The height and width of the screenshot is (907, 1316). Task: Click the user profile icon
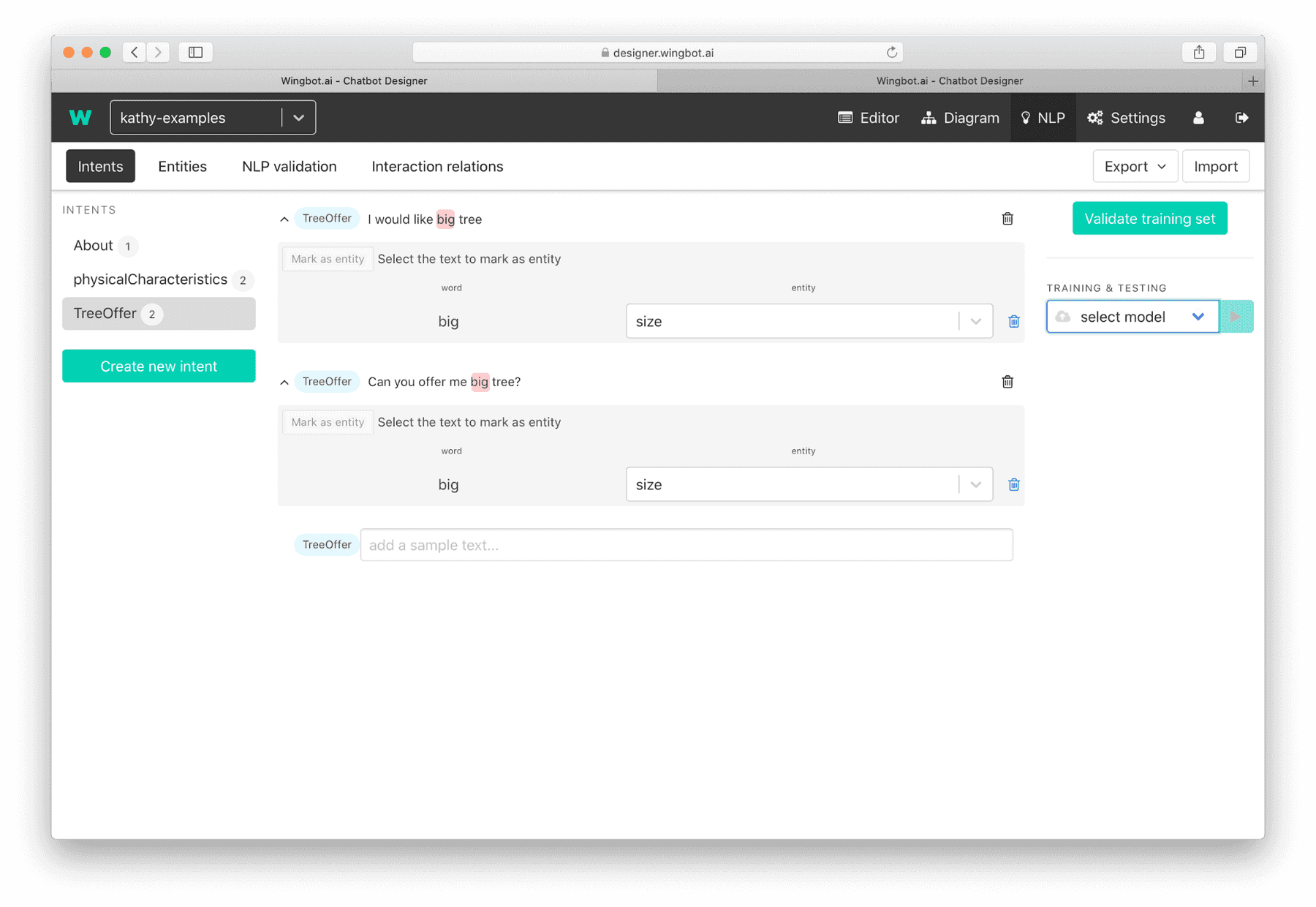[1198, 117]
